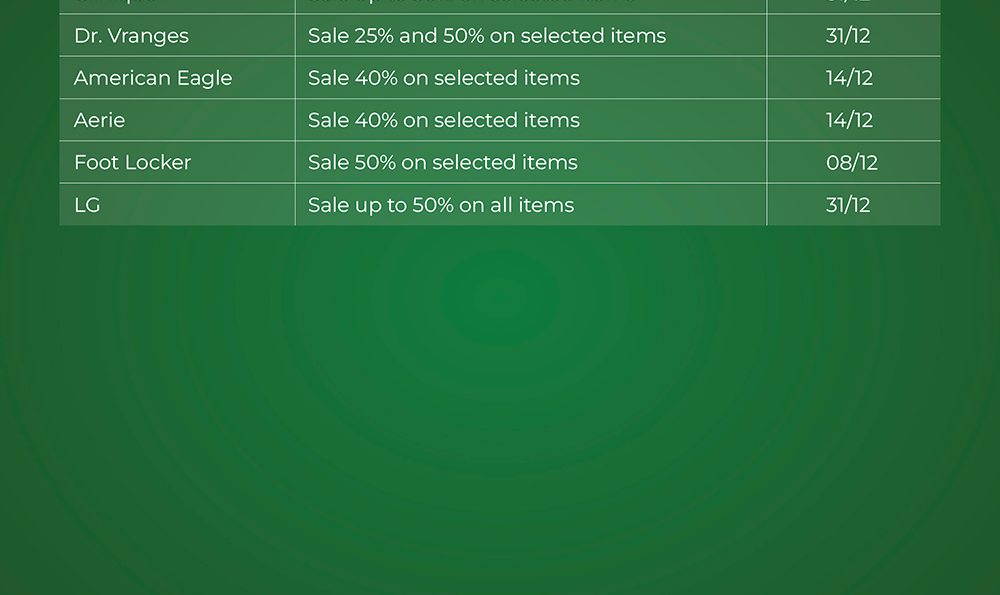Viewport: 1000px width, 595px height.
Task: Select the American Eagle store name
Action: coord(153,78)
